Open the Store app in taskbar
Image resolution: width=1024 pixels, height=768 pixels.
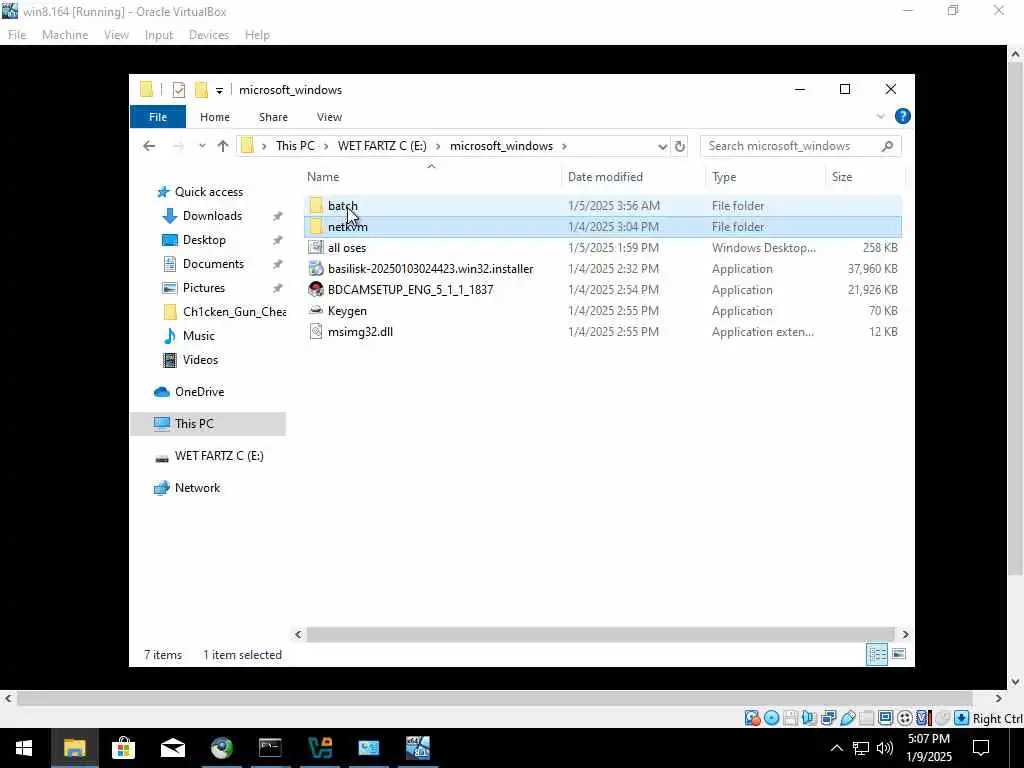coord(123,748)
